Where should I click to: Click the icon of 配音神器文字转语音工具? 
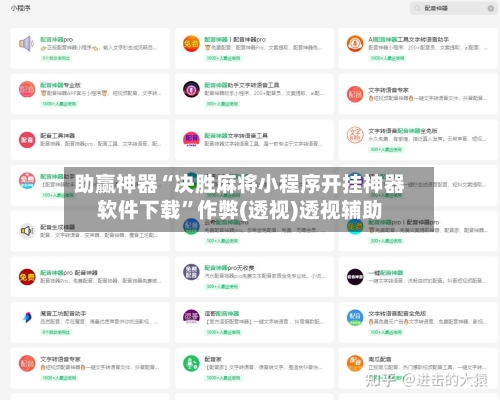[191, 140]
